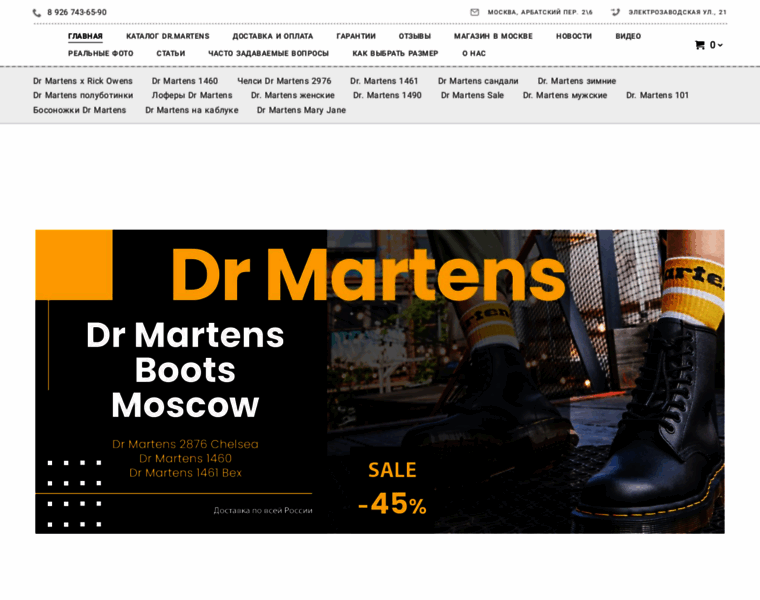The height and width of the screenshot is (600, 760).
Task: Select Dr. Martens 1490 category
Action: coord(387,95)
